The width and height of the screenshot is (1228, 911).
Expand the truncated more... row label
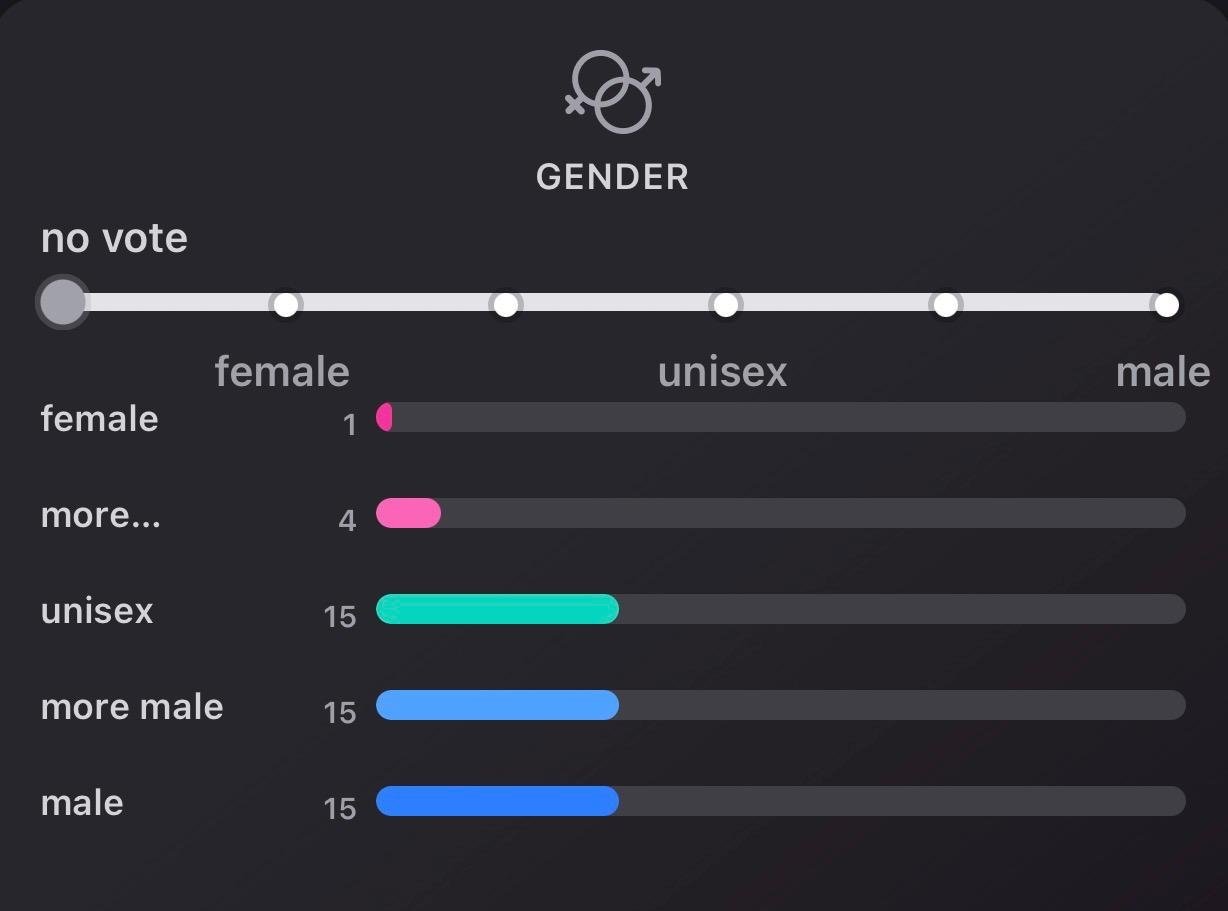[x=100, y=515]
